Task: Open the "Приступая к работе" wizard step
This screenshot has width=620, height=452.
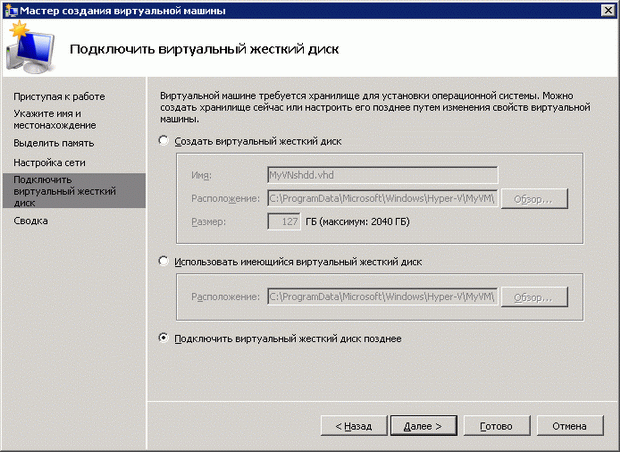Action: [x=59, y=97]
